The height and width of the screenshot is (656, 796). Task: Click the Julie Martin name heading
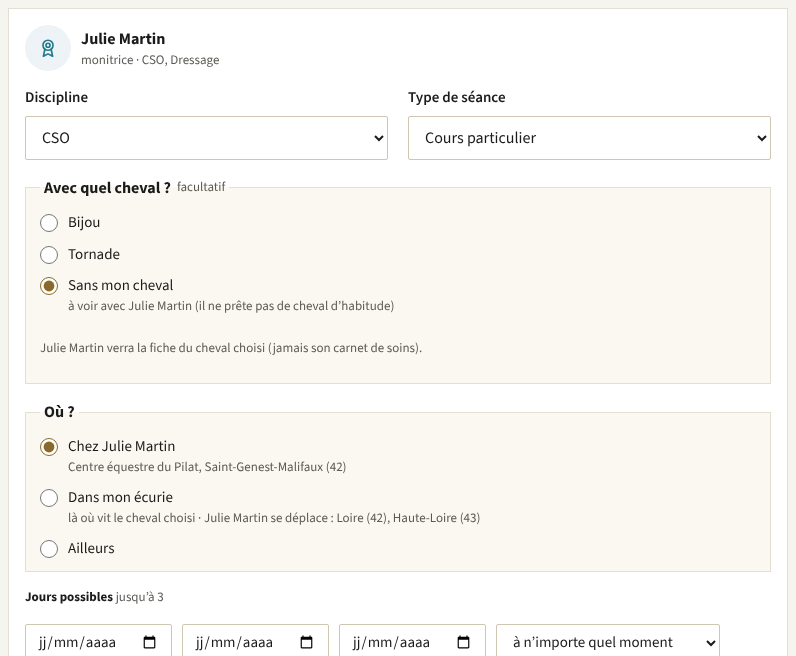[x=123, y=39]
